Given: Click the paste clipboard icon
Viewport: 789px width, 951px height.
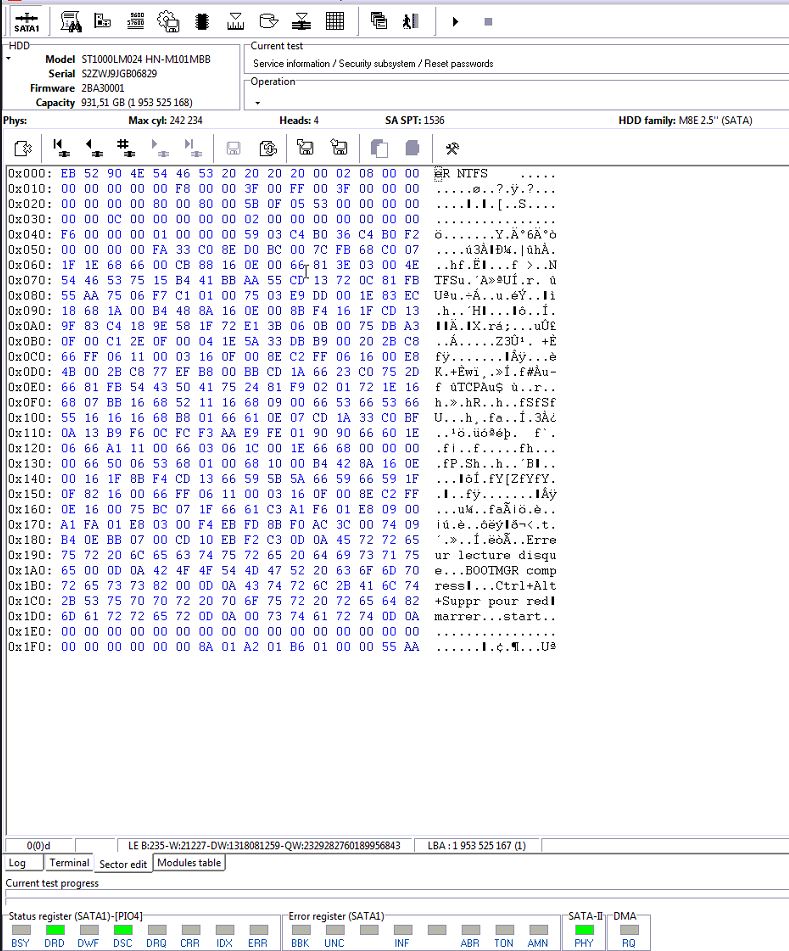Looking at the screenshot, I should click(x=412, y=148).
